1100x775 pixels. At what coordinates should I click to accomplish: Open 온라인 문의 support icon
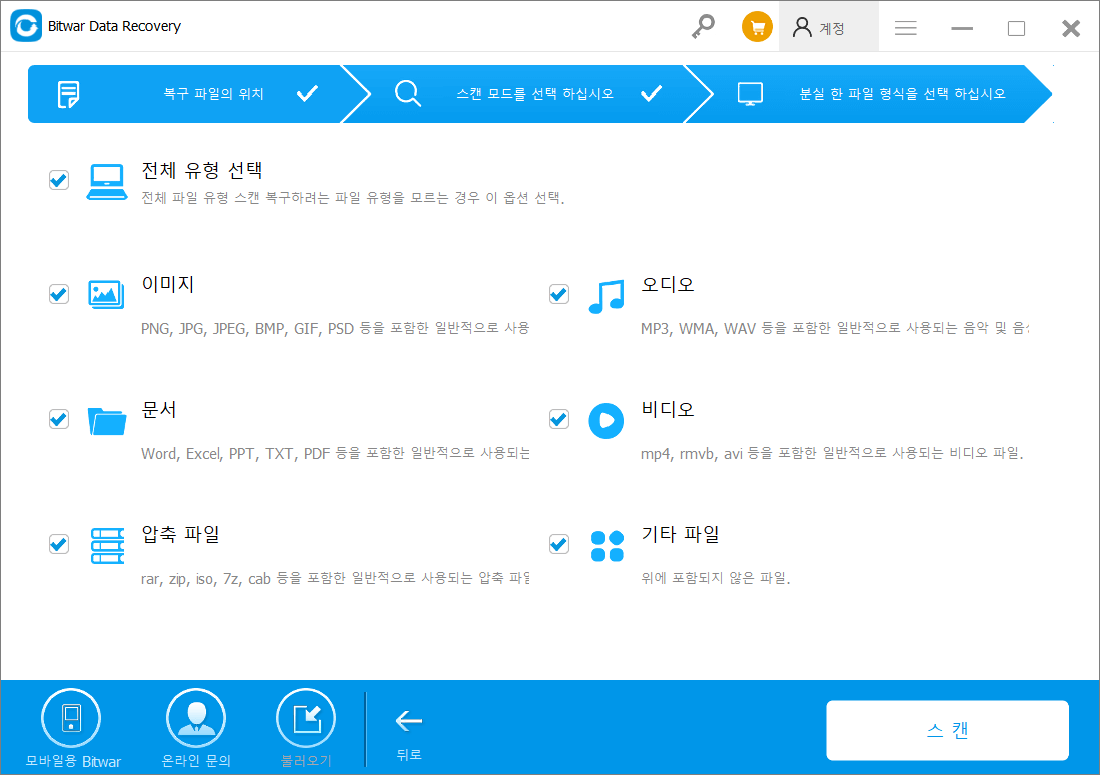coord(196,718)
